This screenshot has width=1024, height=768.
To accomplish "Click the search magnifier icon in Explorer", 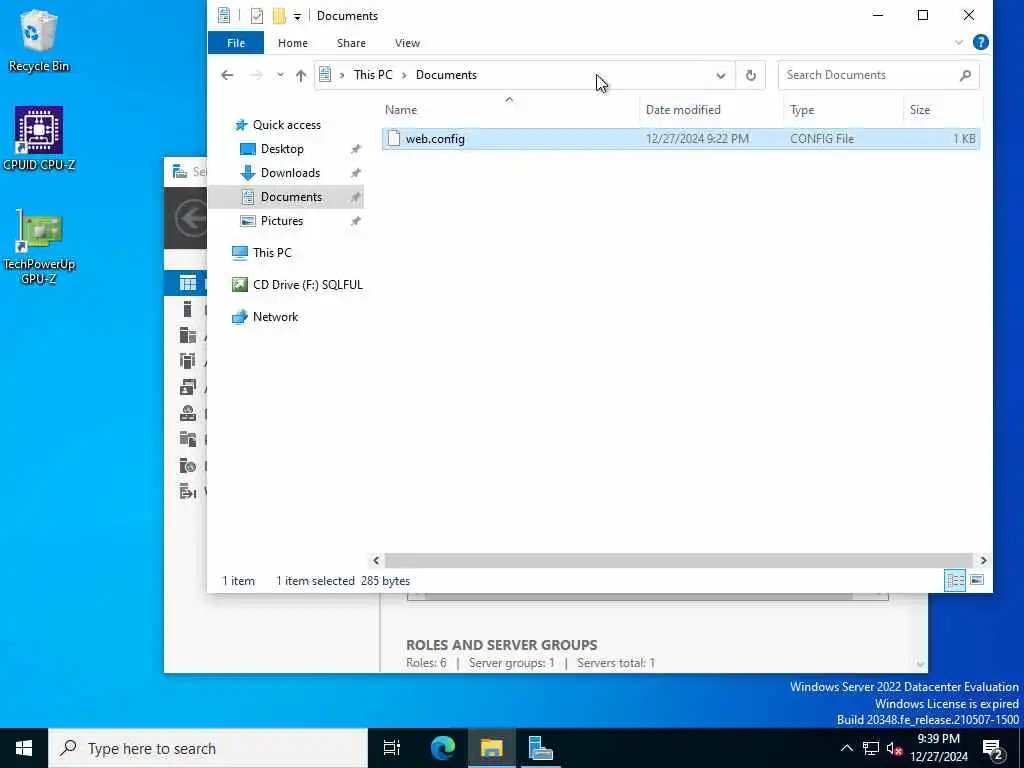I will [965, 75].
